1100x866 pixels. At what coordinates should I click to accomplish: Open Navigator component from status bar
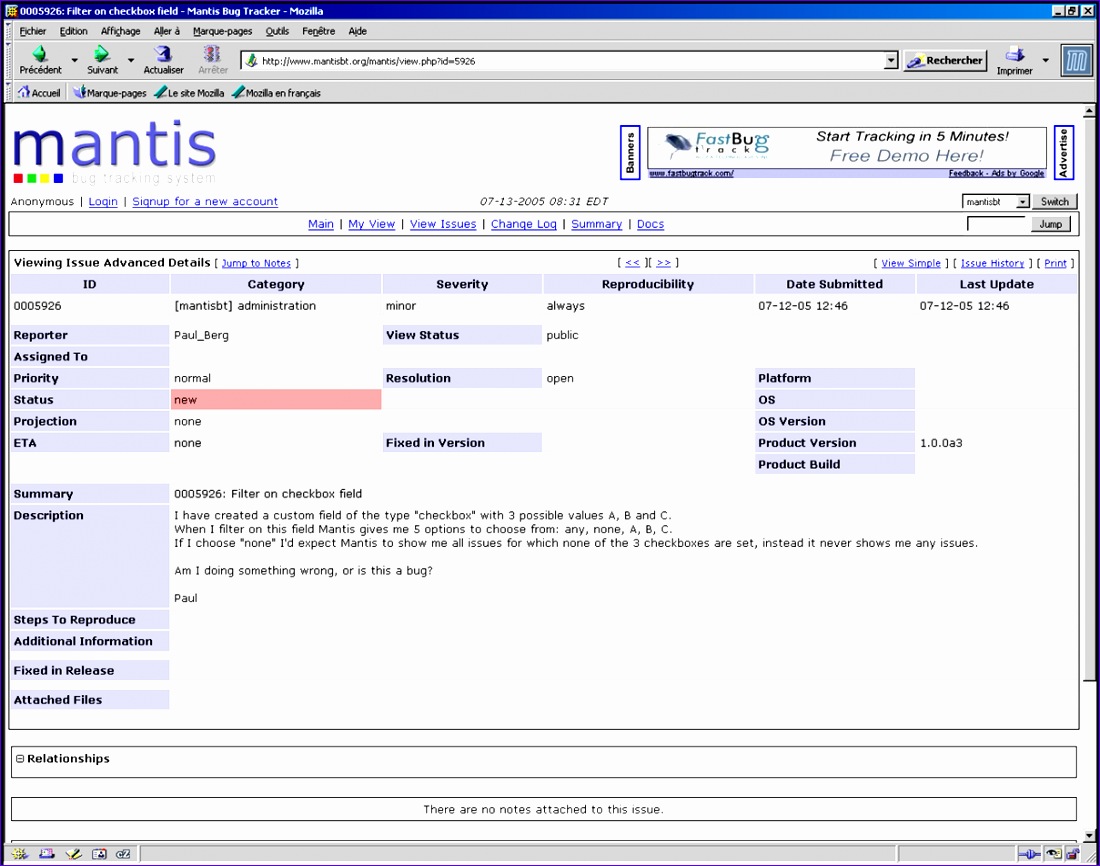tap(20, 854)
